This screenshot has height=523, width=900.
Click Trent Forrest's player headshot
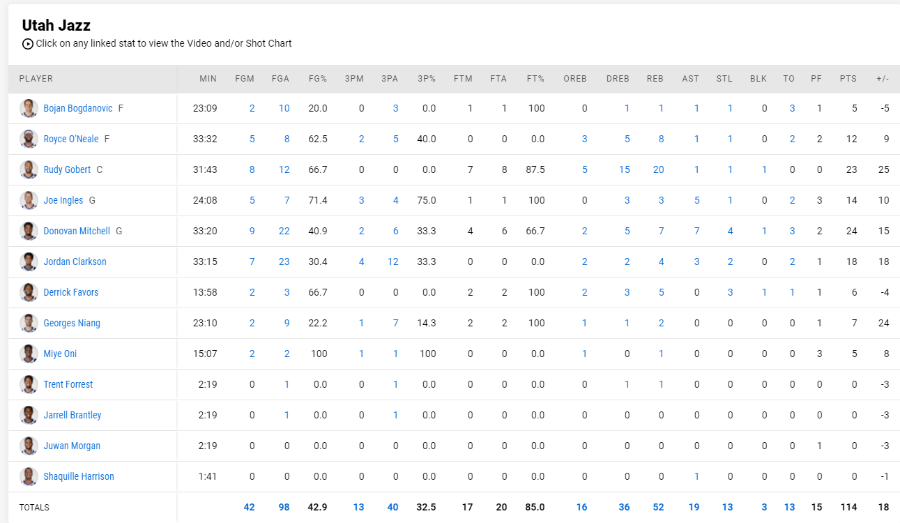[29, 384]
